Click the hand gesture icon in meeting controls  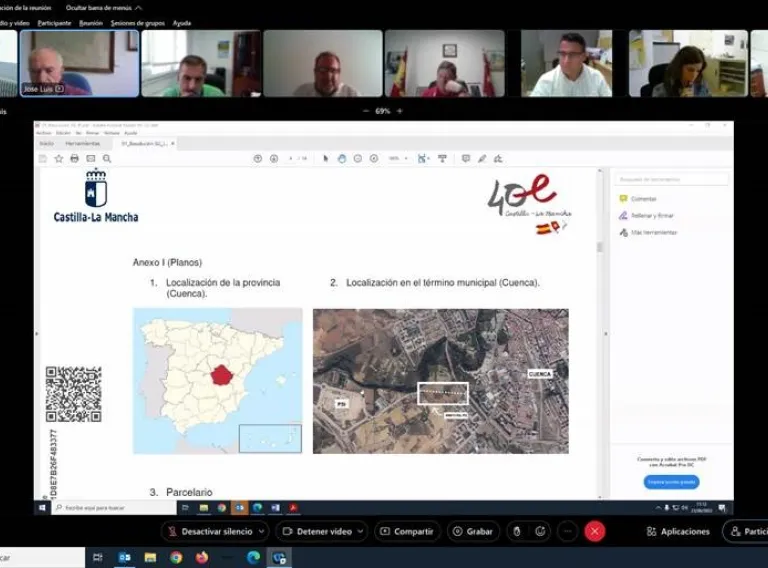516,531
